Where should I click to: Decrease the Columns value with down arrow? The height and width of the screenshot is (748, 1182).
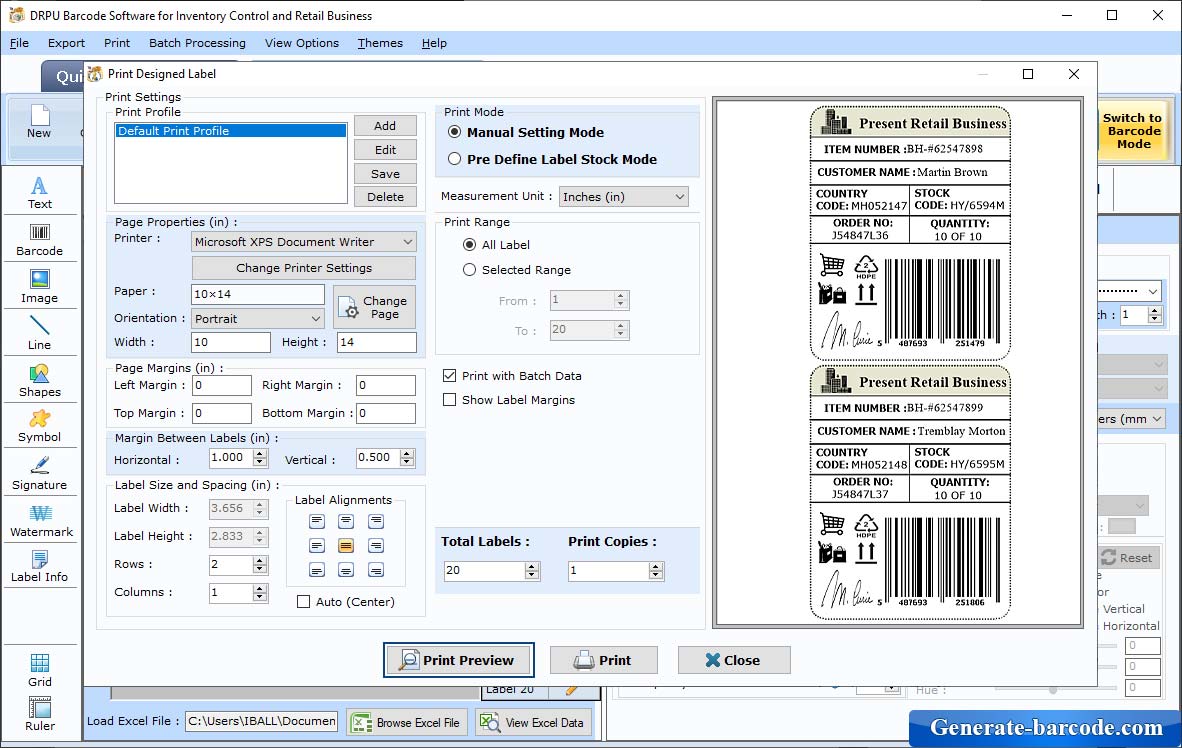(260, 597)
